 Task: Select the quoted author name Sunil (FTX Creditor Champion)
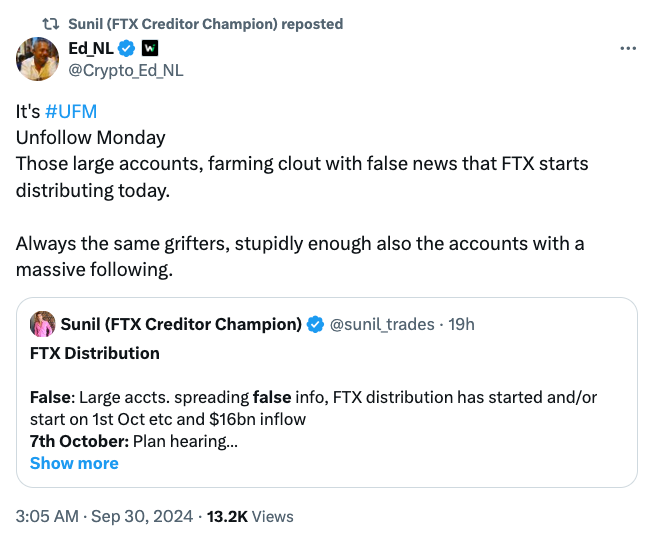181,324
